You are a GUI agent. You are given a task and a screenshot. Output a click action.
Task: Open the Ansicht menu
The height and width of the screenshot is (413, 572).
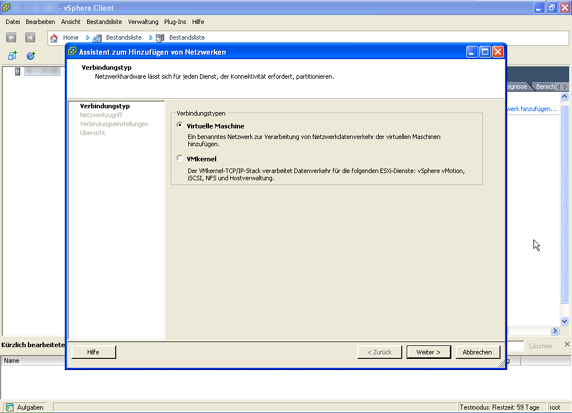[71, 22]
